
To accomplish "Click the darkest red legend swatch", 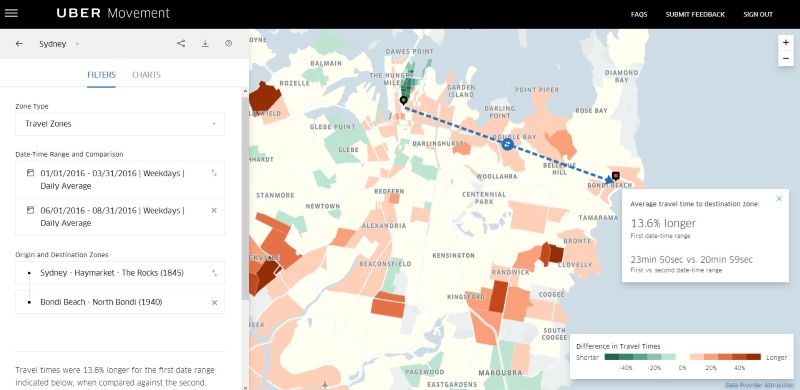I will (754, 357).
